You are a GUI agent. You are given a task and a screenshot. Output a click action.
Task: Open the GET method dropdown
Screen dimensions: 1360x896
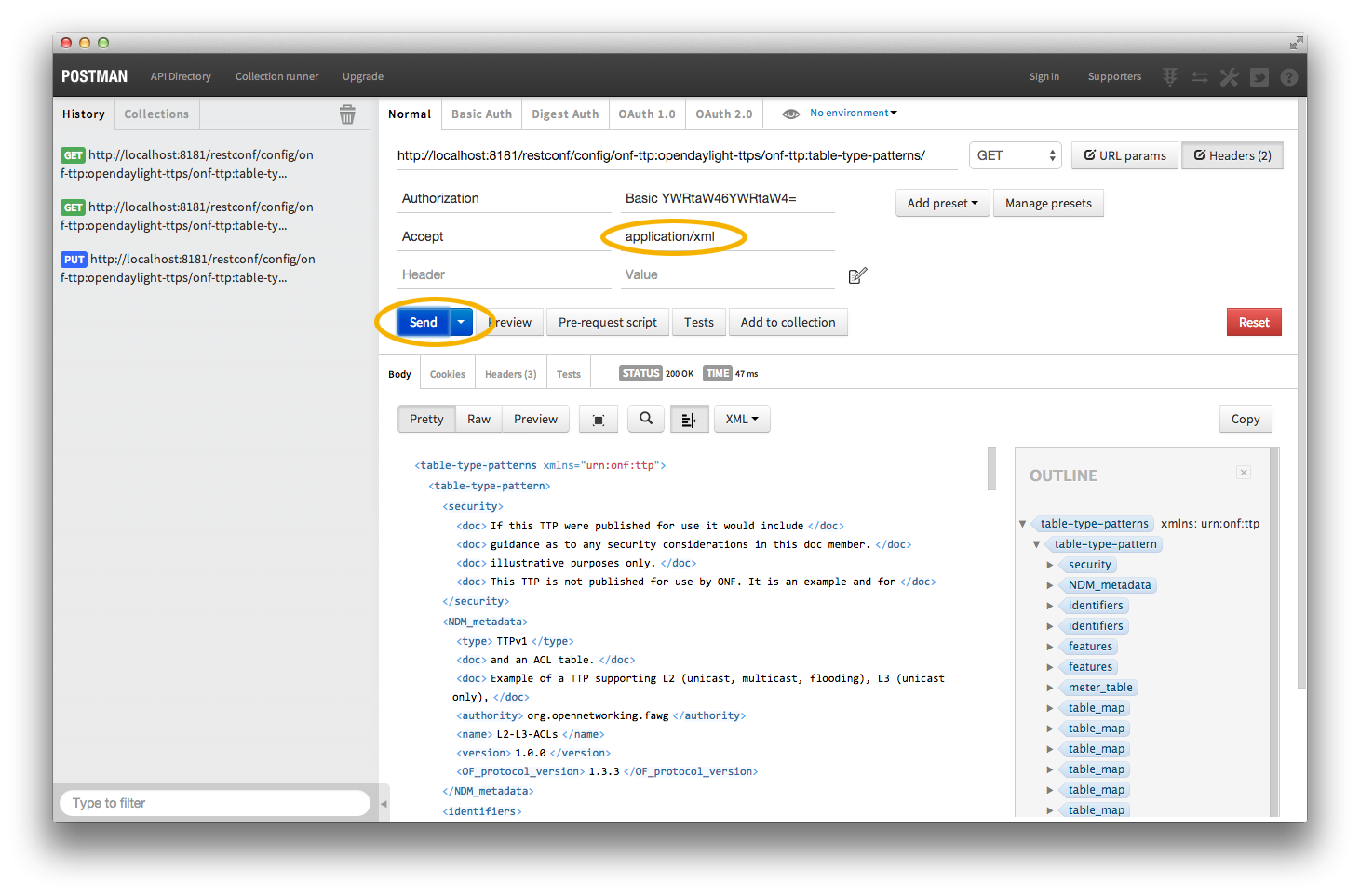pos(1016,155)
